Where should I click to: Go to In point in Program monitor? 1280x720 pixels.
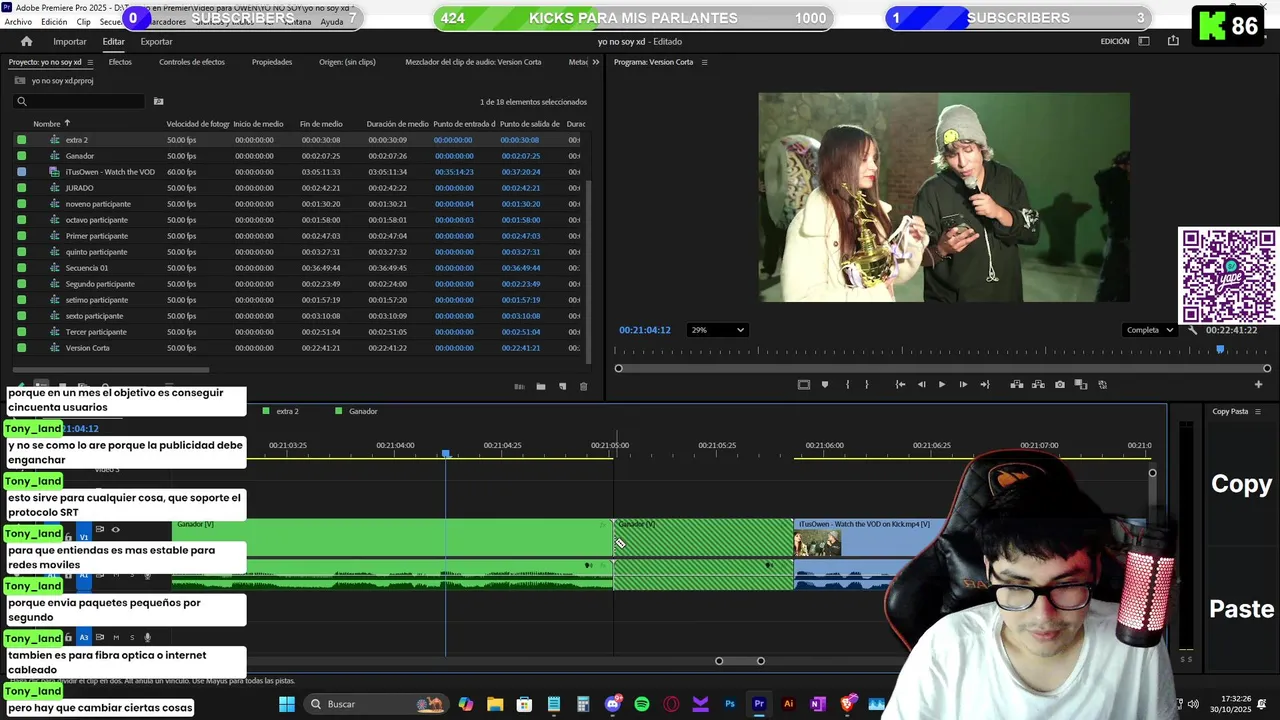[x=900, y=384]
